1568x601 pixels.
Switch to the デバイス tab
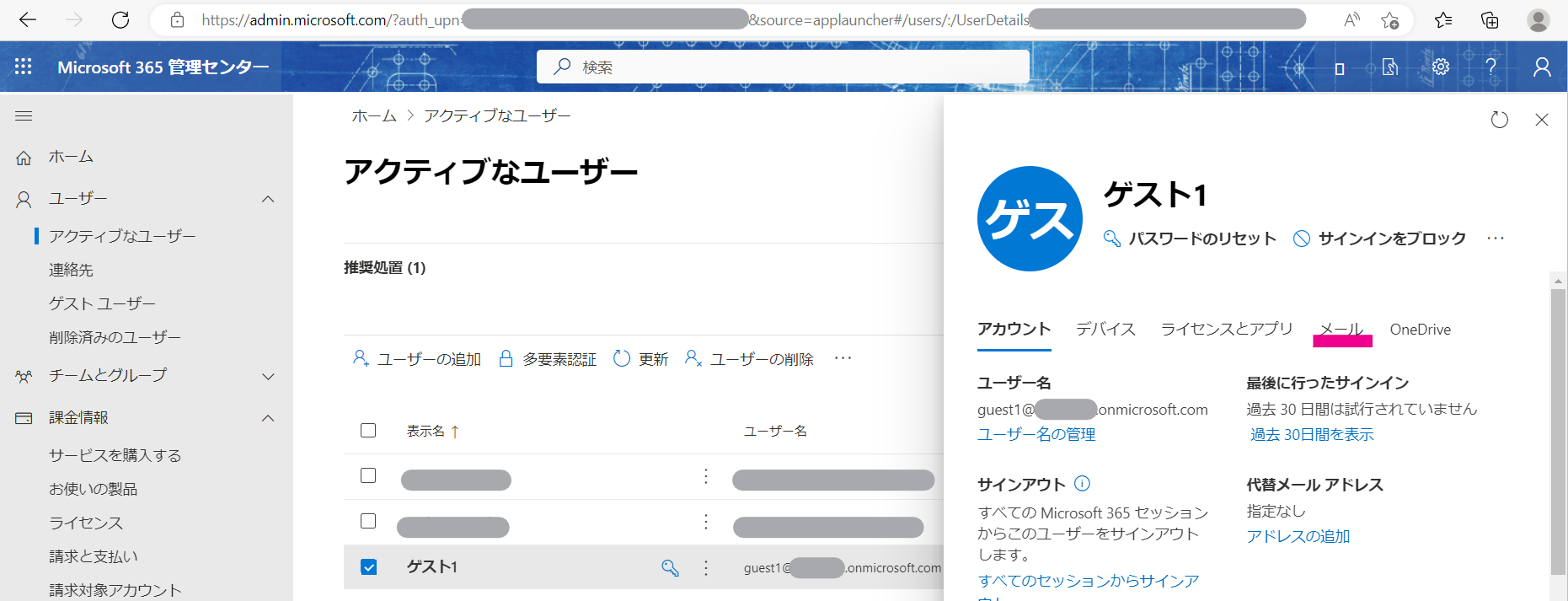coord(1105,329)
